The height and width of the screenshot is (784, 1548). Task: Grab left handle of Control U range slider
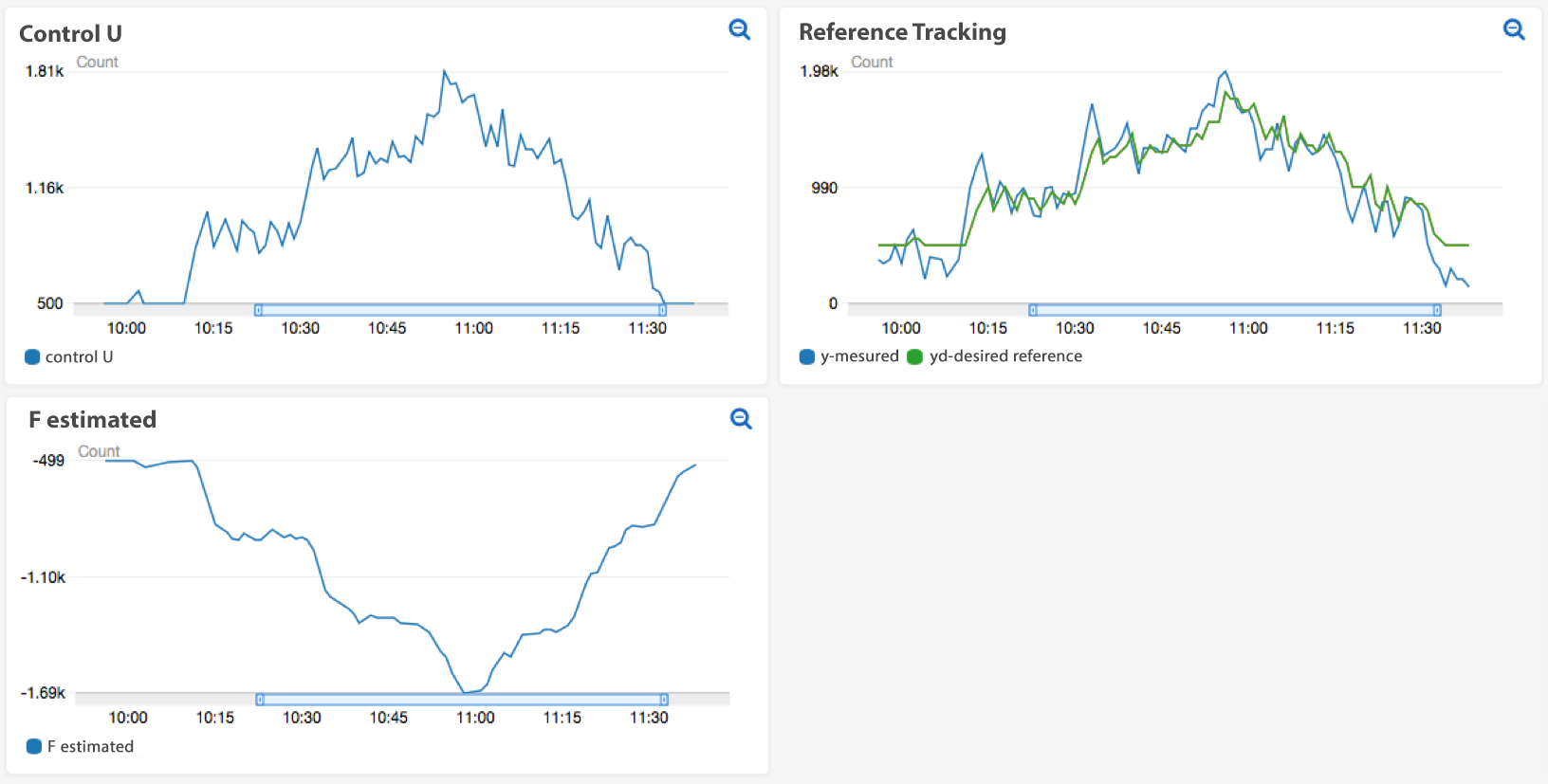point(258,310)
